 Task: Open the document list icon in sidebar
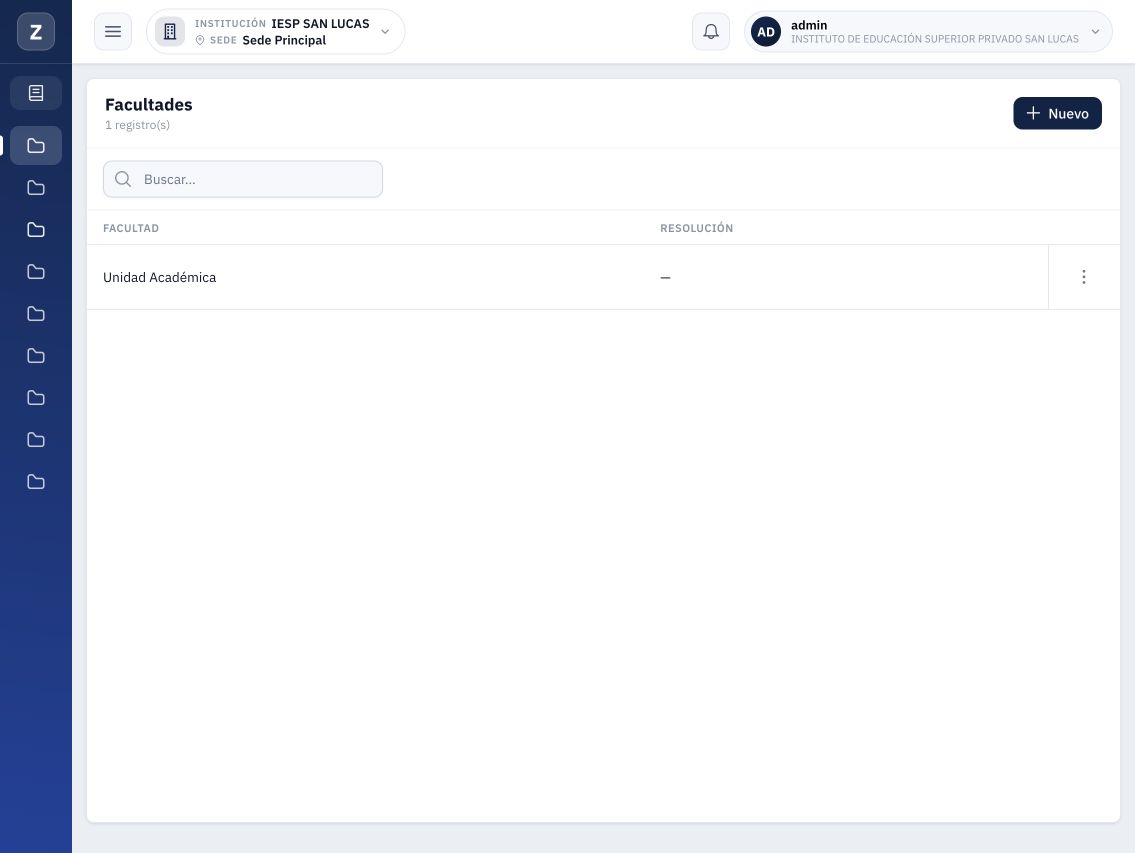click(35, 93)
